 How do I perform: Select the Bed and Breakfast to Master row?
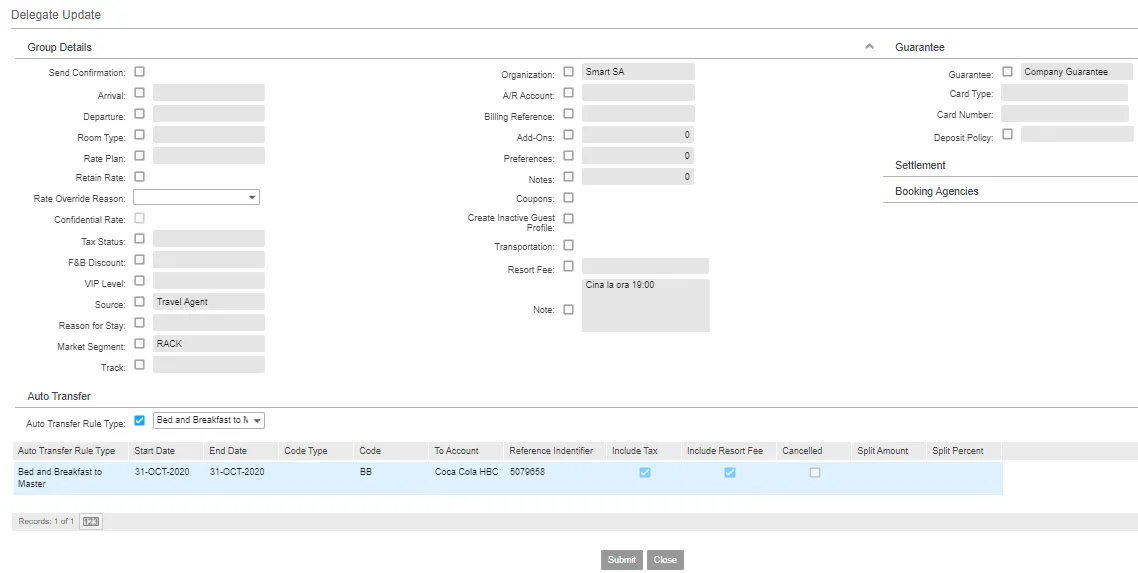coord(508,478)
